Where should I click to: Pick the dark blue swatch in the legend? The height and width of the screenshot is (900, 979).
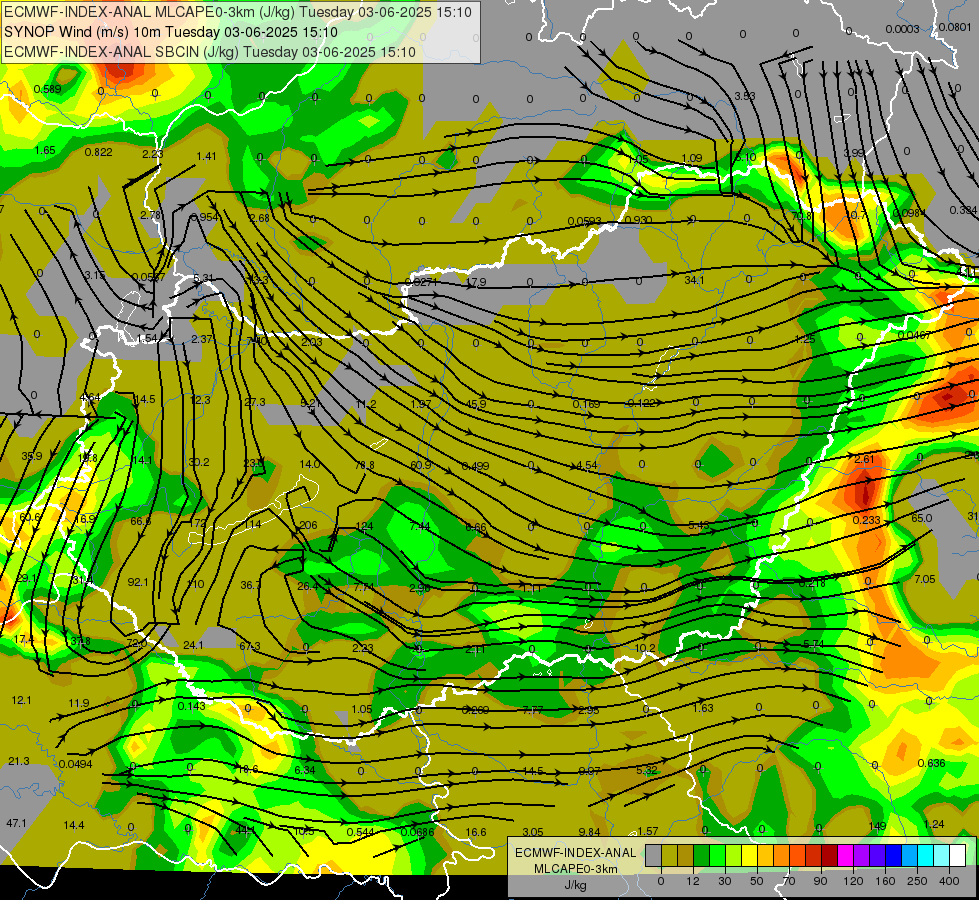(893, 856)
